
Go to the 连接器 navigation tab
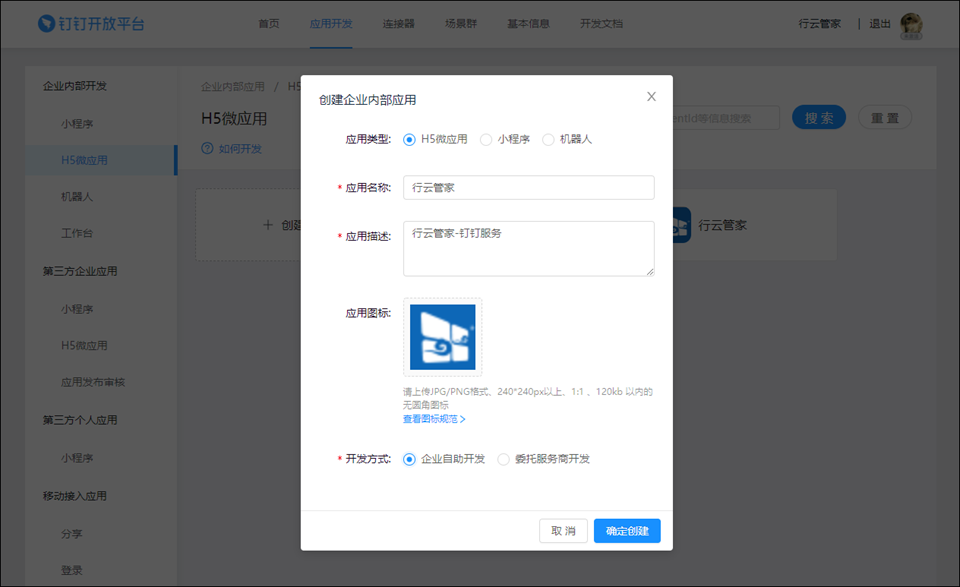(x=398, y=24)
